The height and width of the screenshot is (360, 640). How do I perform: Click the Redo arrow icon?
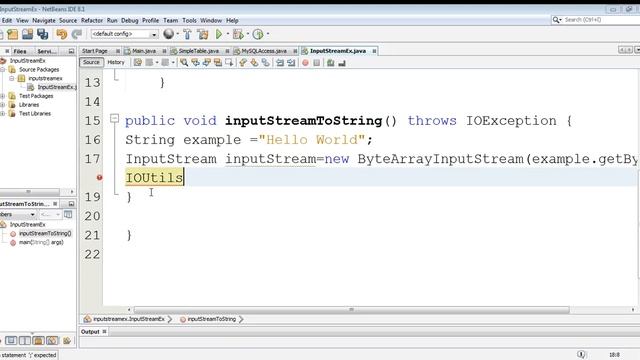point(76,34)
